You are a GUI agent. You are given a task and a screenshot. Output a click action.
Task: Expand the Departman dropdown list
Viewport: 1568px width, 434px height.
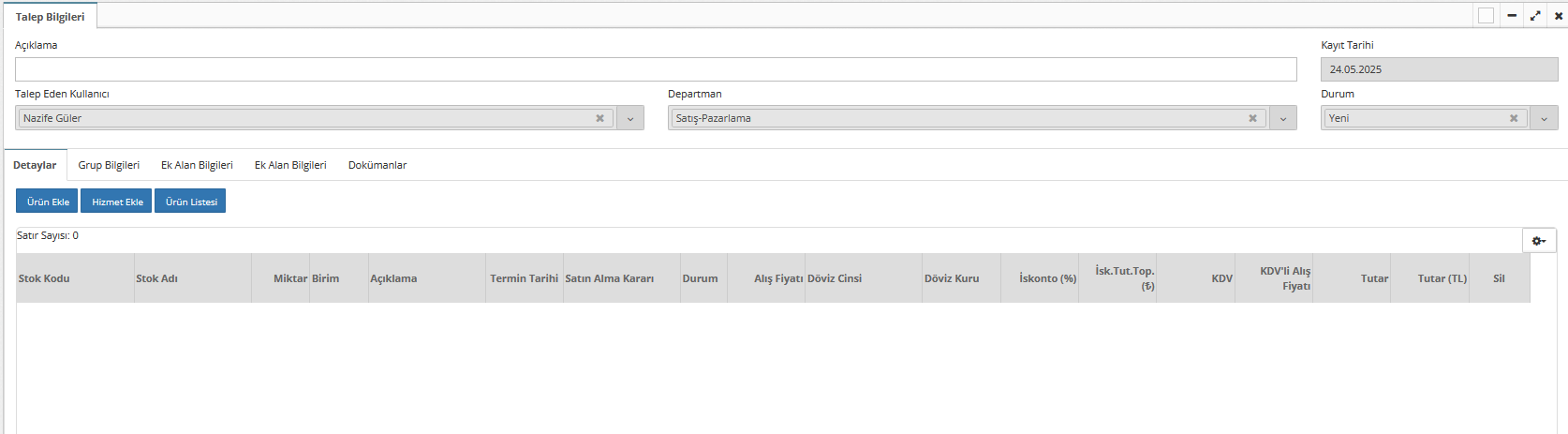pyautogui.click(x=1283, y=118)
